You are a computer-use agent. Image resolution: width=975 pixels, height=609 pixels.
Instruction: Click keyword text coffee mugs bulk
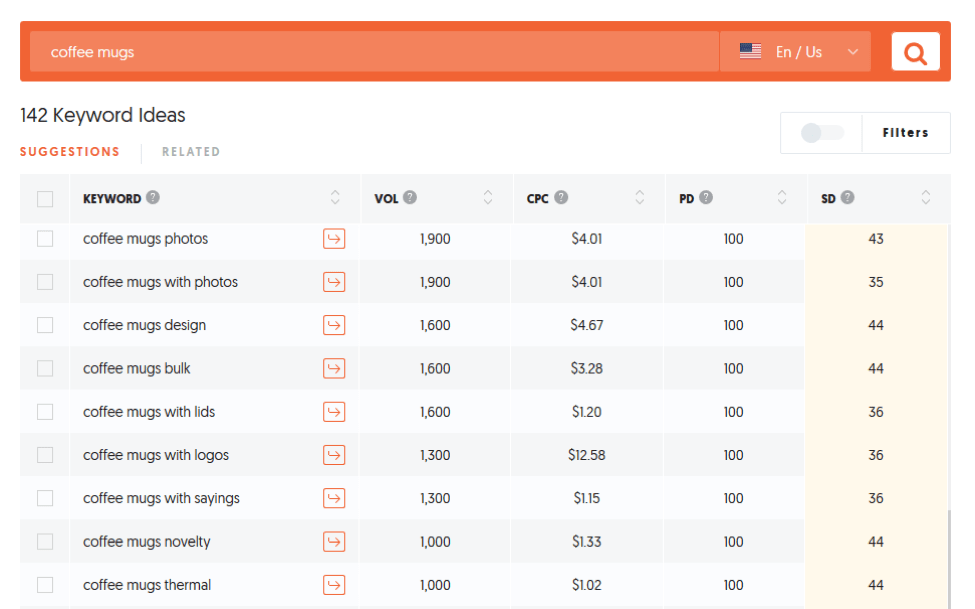[137, 368]
